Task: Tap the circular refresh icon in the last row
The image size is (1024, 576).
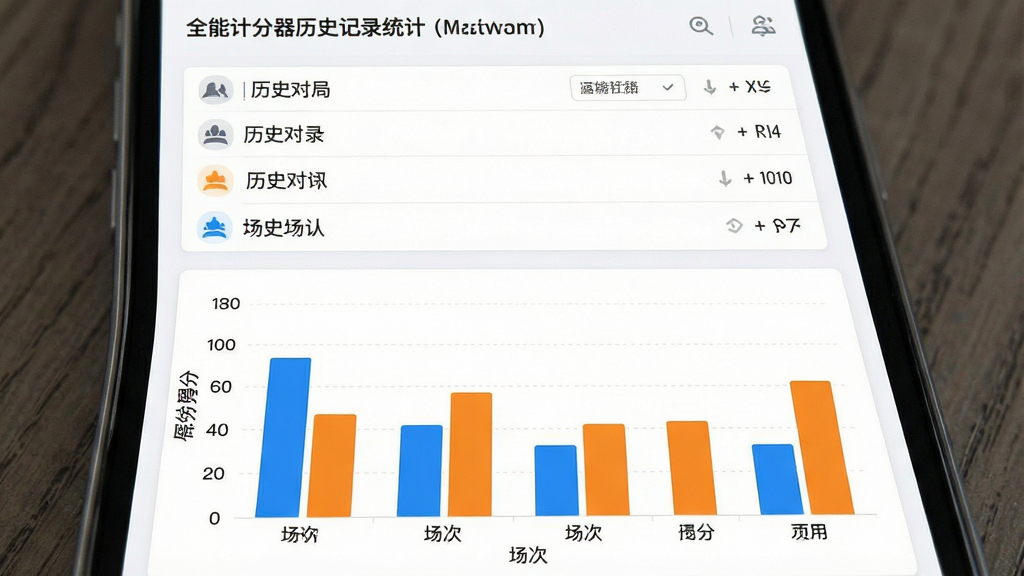Action: tap(735, 226)
